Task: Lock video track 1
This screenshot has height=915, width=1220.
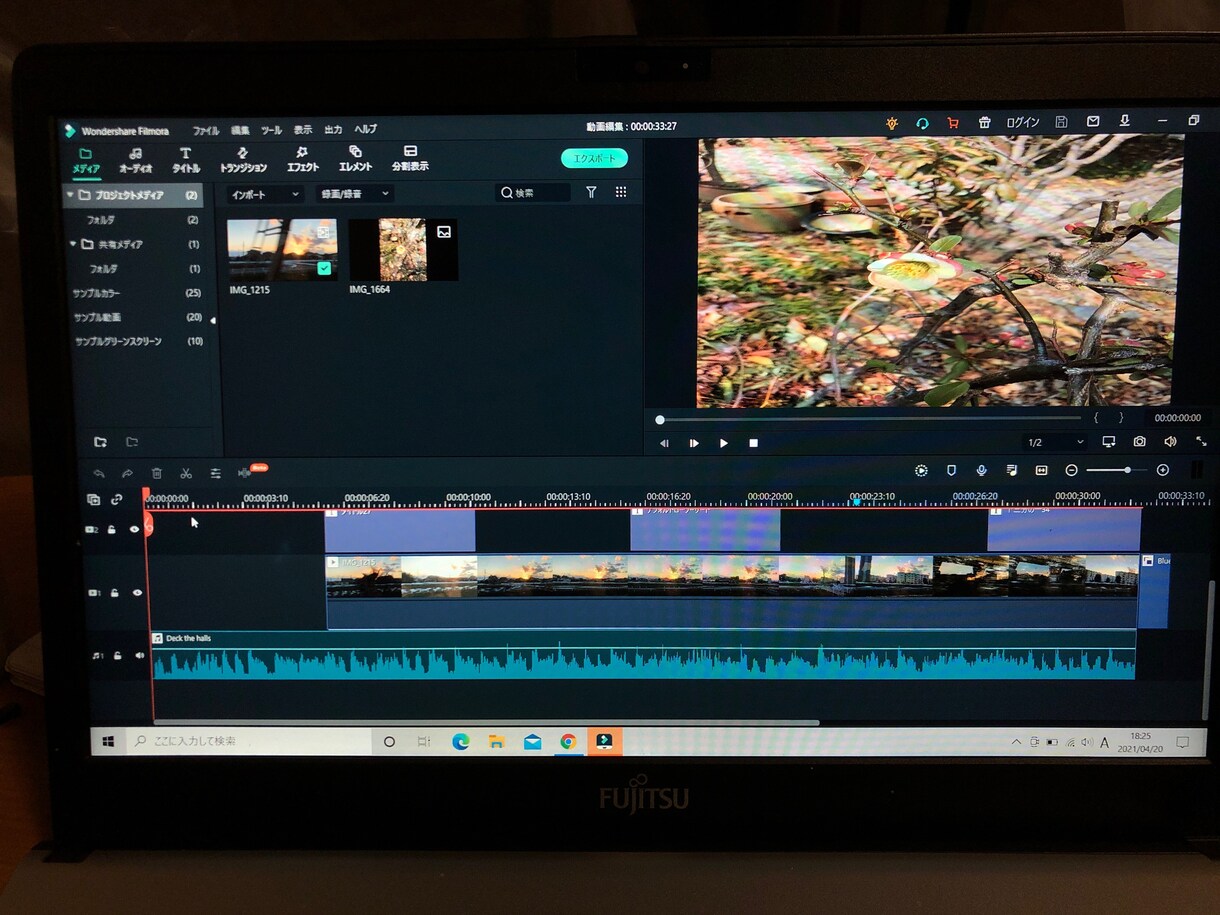Action: pos(115,593)
